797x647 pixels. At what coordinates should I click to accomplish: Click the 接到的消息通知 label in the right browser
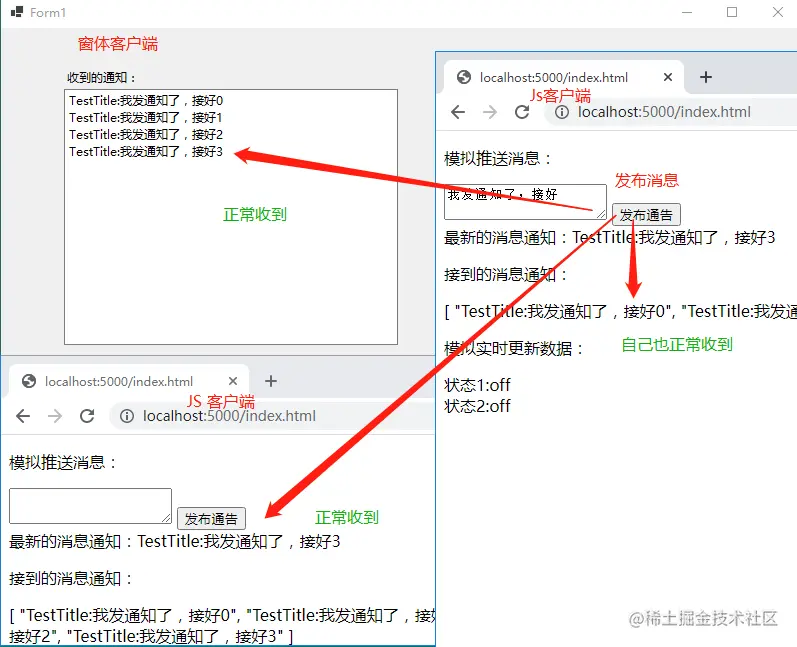(x=506, y=274)
